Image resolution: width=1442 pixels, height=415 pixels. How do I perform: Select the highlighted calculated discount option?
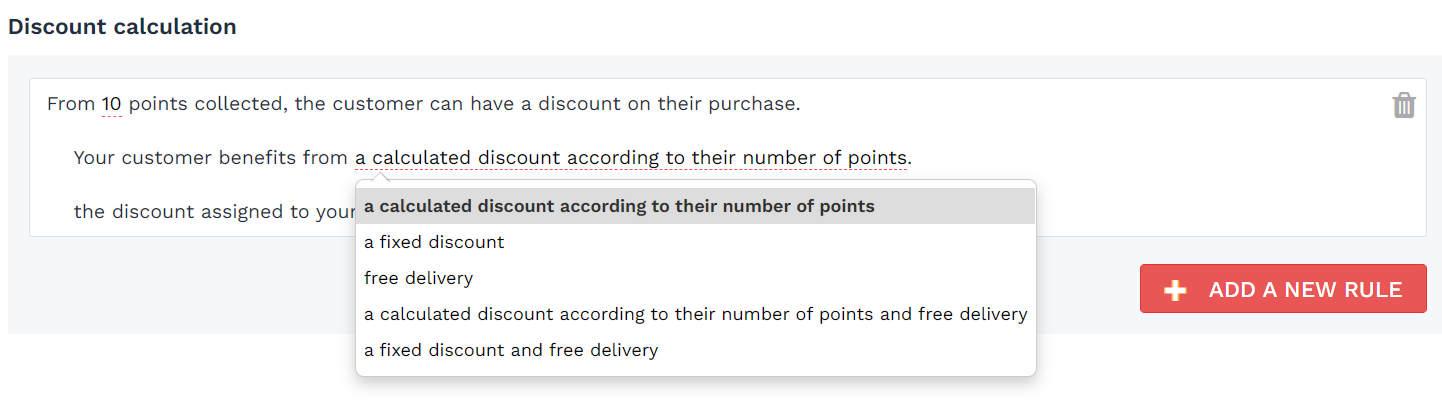(696, 206)
